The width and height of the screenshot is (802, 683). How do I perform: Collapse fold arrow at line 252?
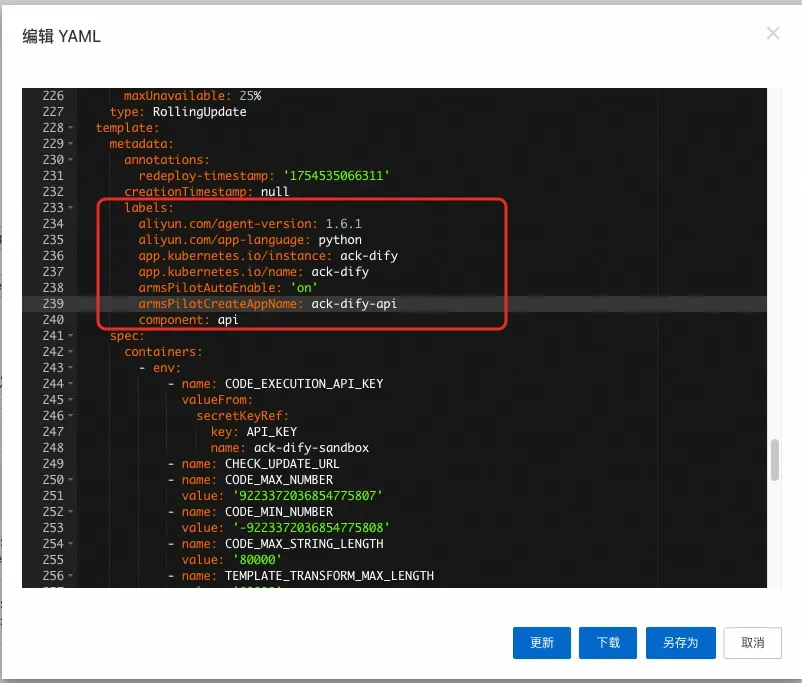[71, 512]
